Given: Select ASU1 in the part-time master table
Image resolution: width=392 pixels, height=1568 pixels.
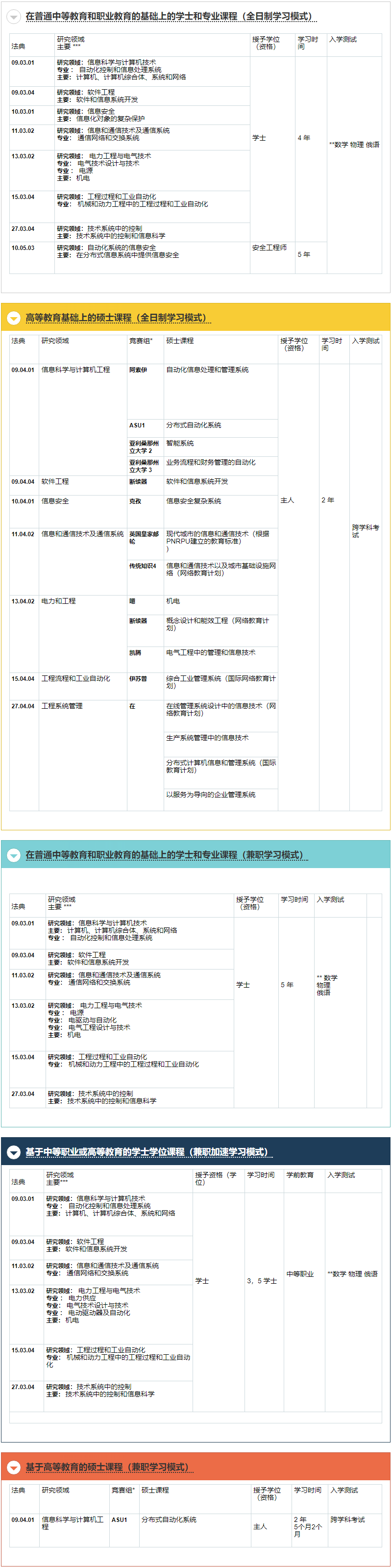Looking at the screenshot, I should click(x=119, y=1520).
